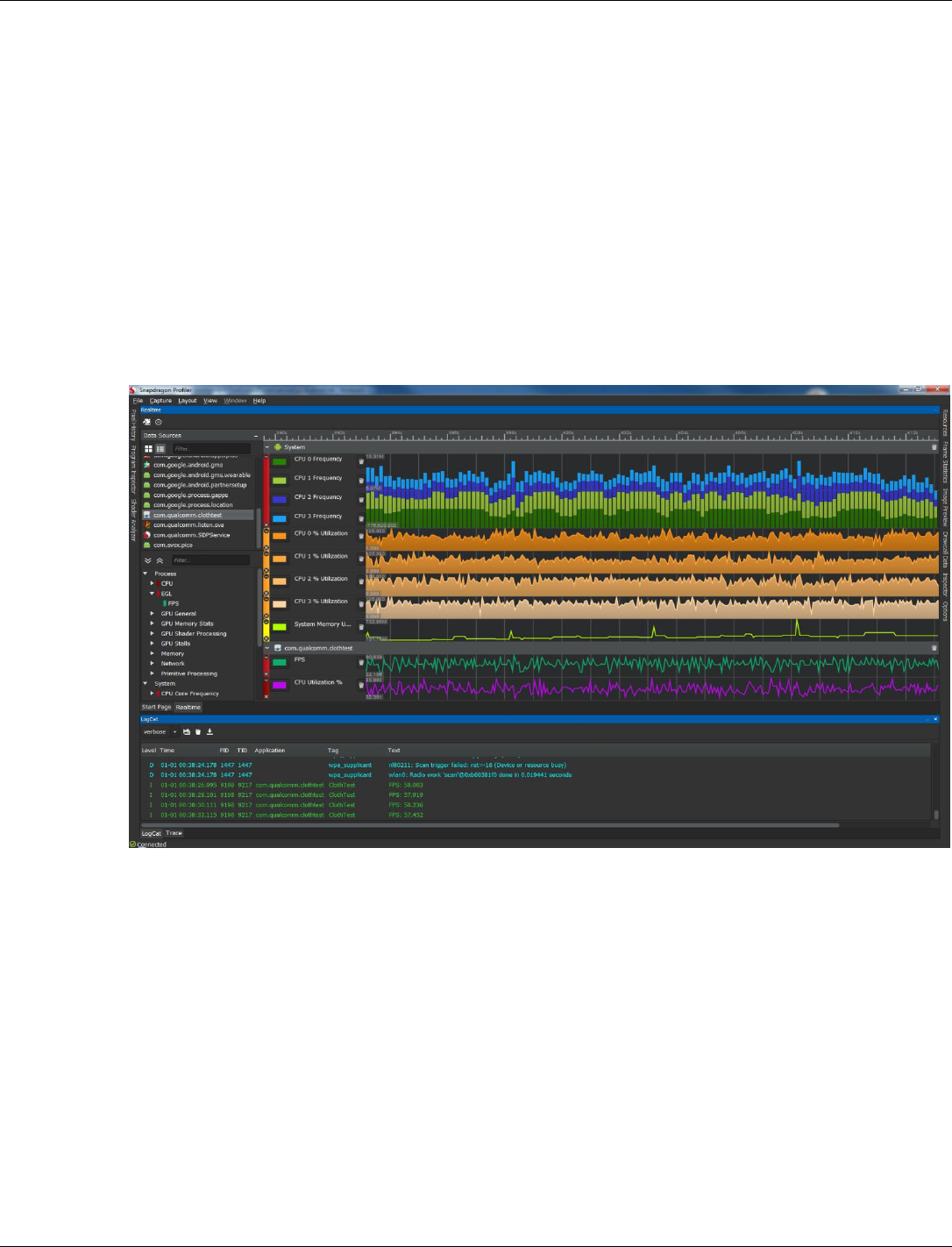Delete the CPU 2 % Utilization track
Viewport: 952px width, 1247px height.
(361, 581)
